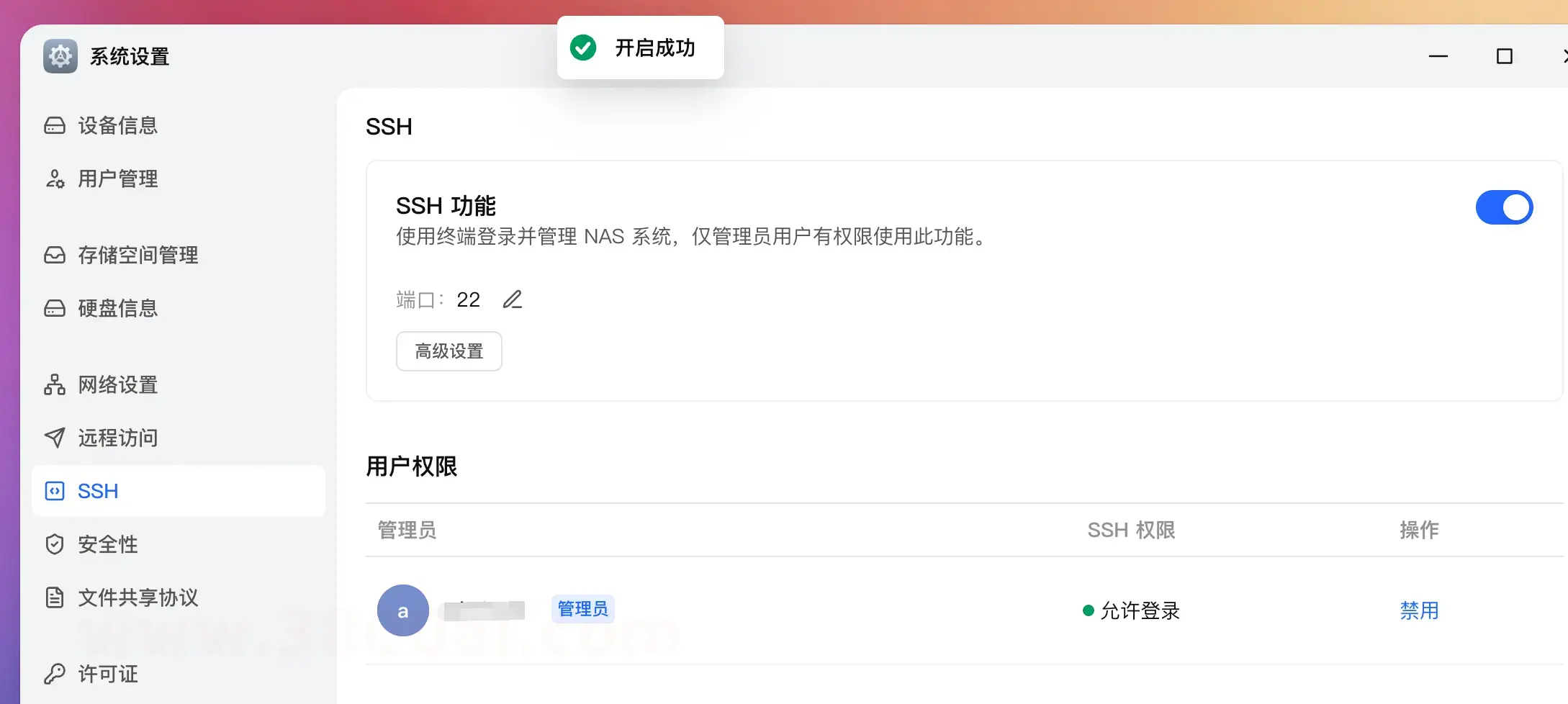Maximize the System Settings window

click(x=1504, y=56)
